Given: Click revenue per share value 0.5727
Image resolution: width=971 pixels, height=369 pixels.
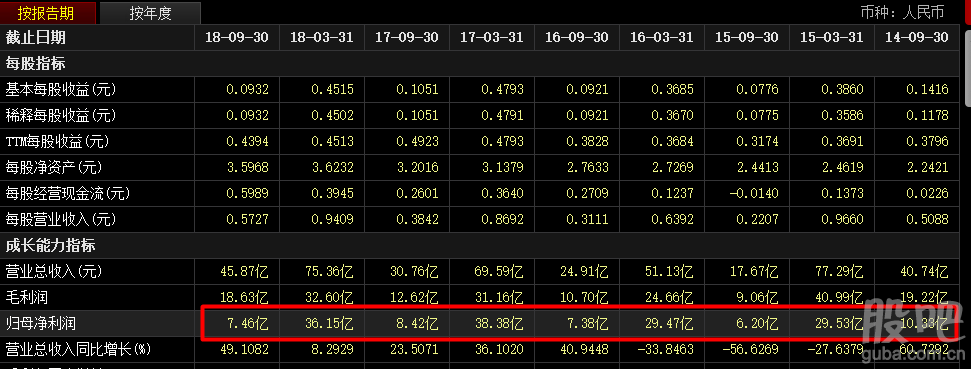Looking at the screenshot, I should (x=247, y=220).
